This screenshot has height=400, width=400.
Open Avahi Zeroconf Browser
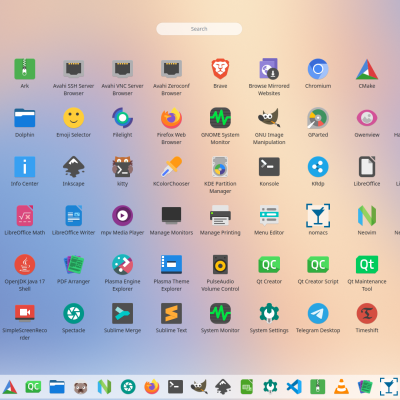pos(171,69)
